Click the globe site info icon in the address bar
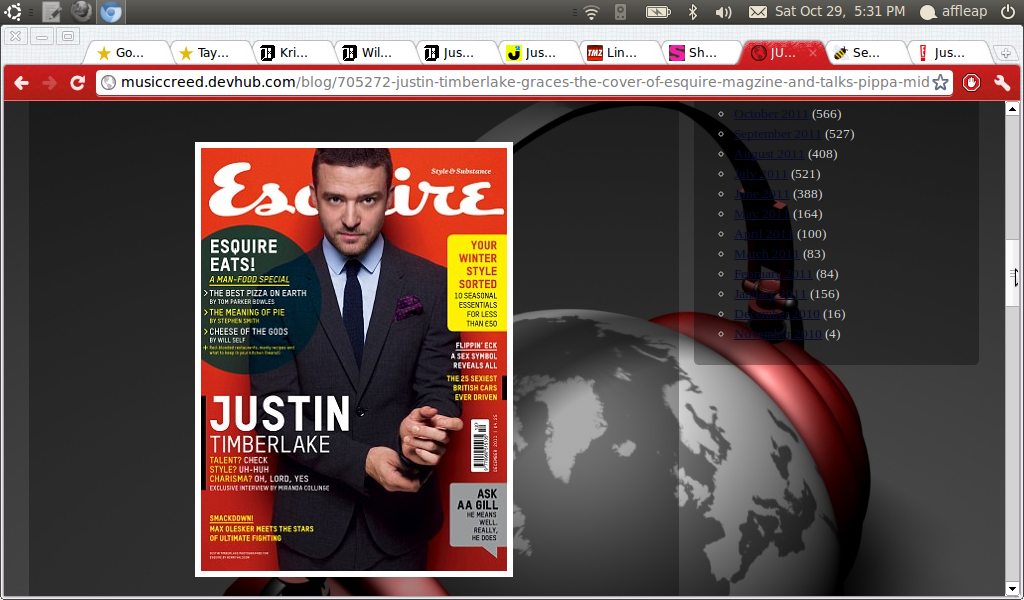This screenshot has width=1024, height=600. click(x=108, y=82)
